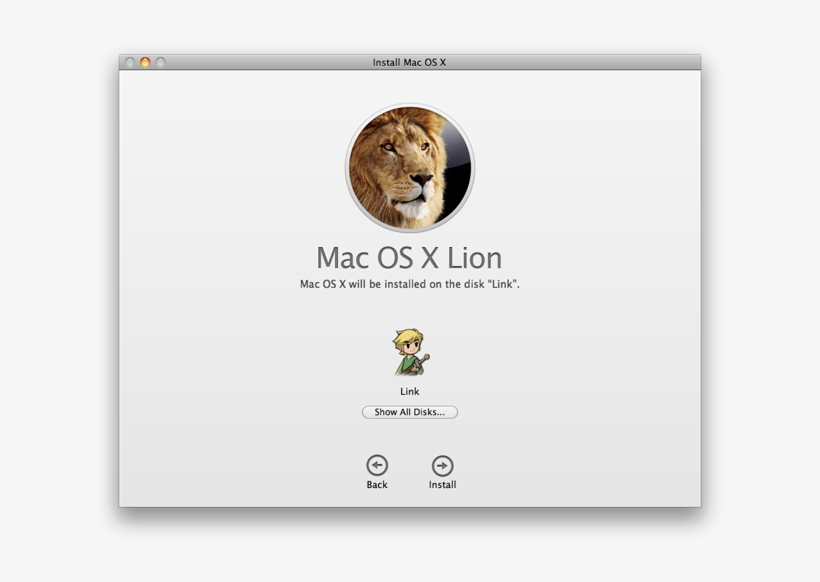
Task: Minimize the installer with the yellow button
Action: tap(145, 62)
